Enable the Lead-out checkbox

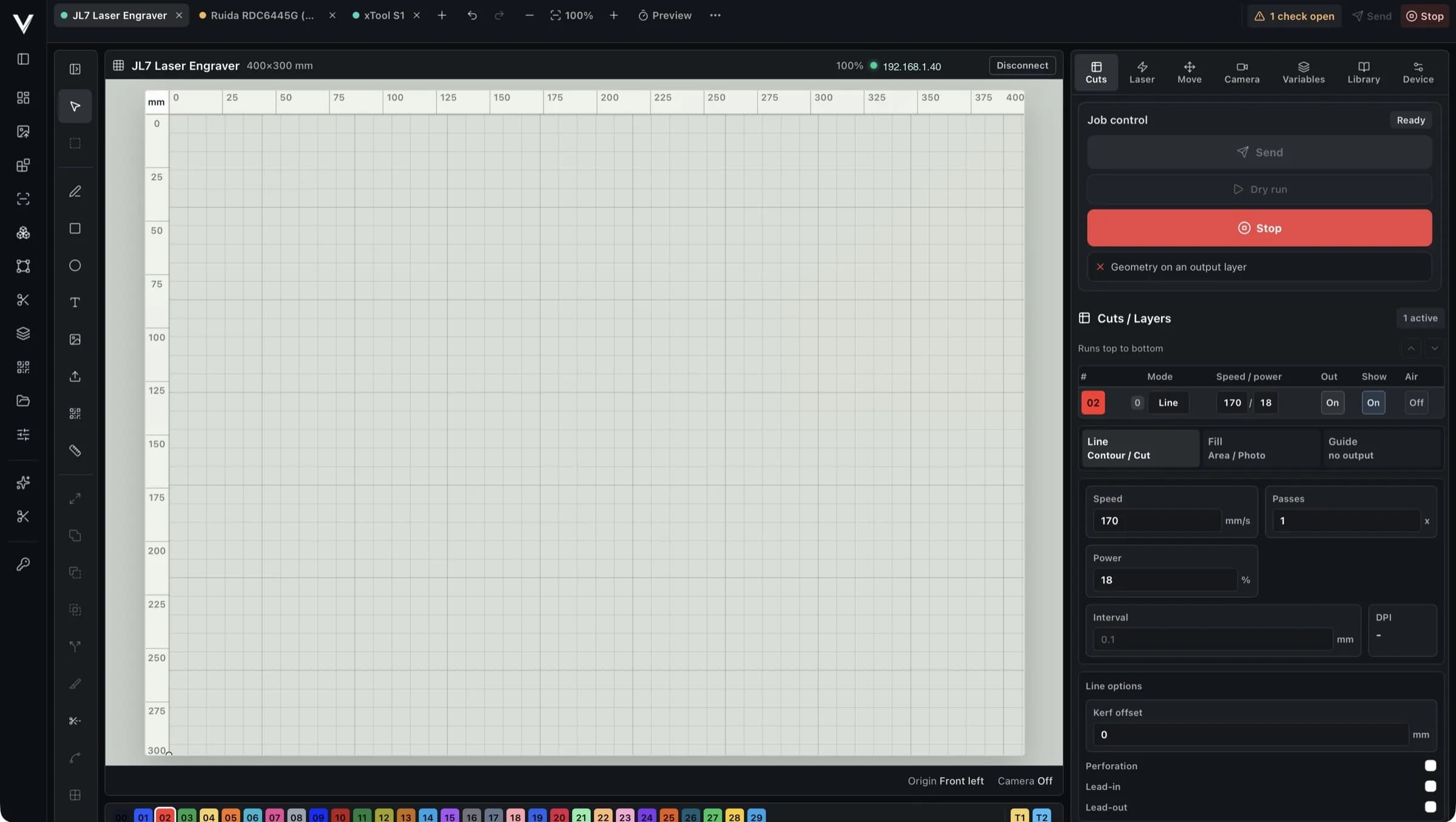point(1430,807)
